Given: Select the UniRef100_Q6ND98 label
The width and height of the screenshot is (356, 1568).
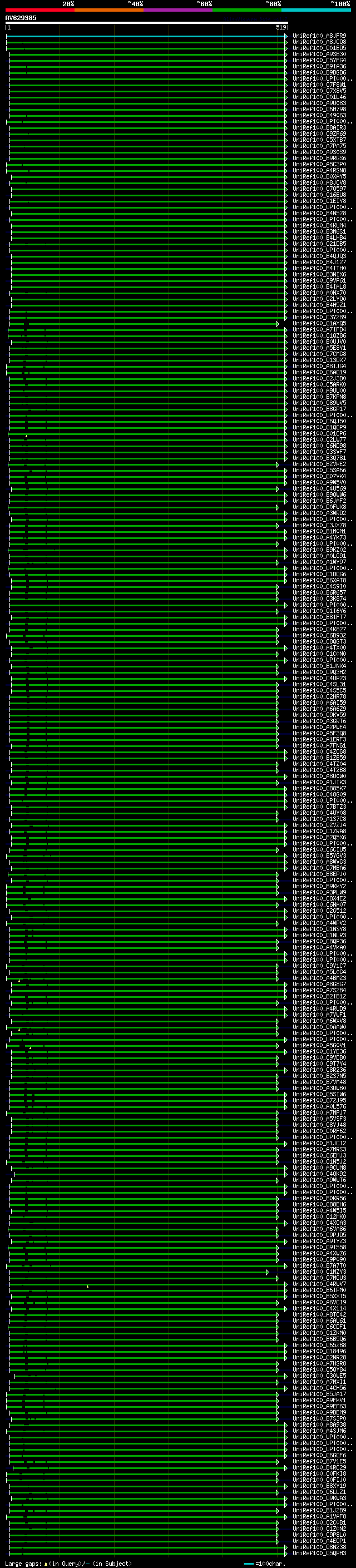Looking at the screenshot, I should pos(319,446).
